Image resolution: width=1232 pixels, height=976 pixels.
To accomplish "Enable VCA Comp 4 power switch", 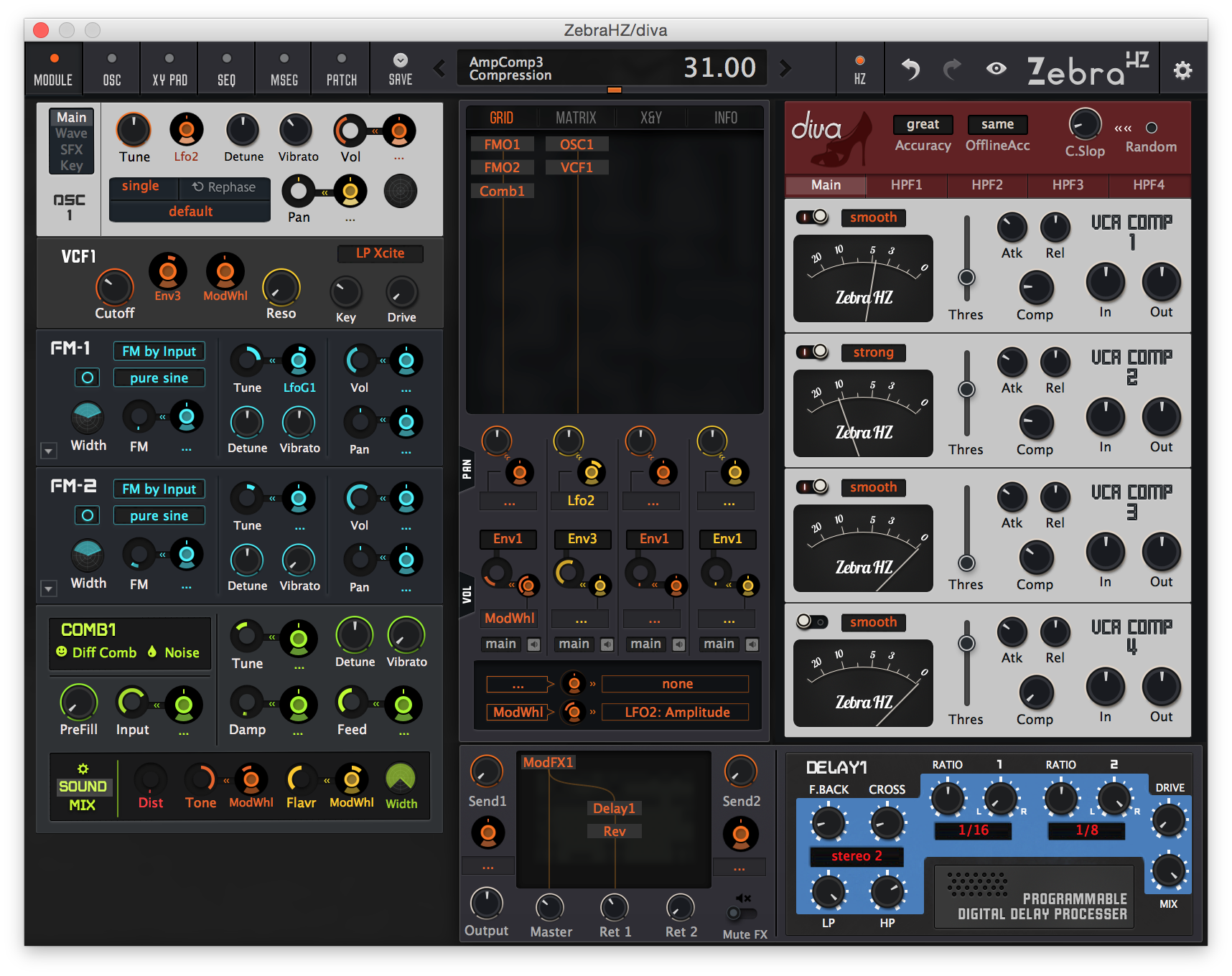I will click(812, 621).
